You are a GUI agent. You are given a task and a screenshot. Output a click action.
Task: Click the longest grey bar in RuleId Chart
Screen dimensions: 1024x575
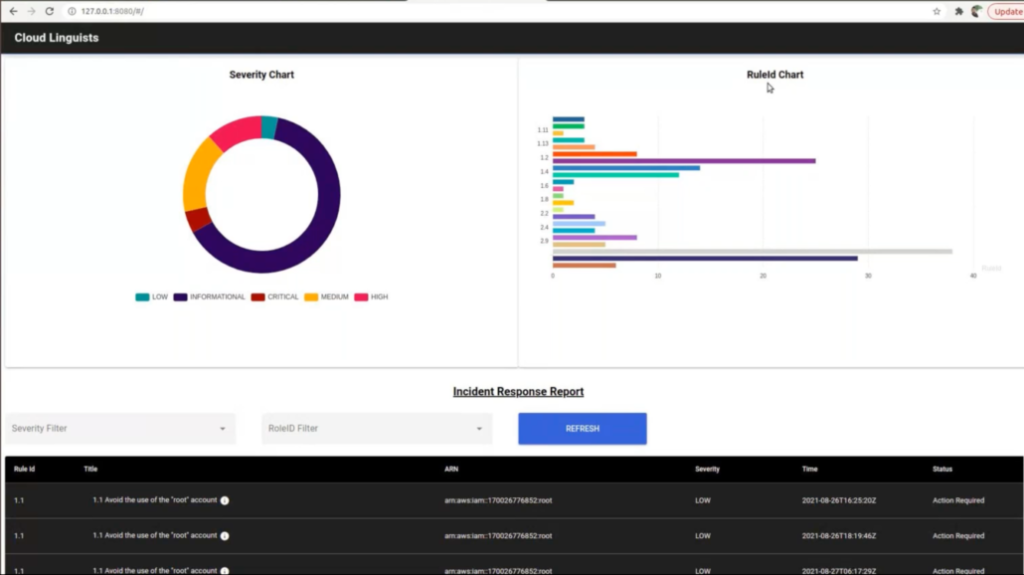point(752,252)
